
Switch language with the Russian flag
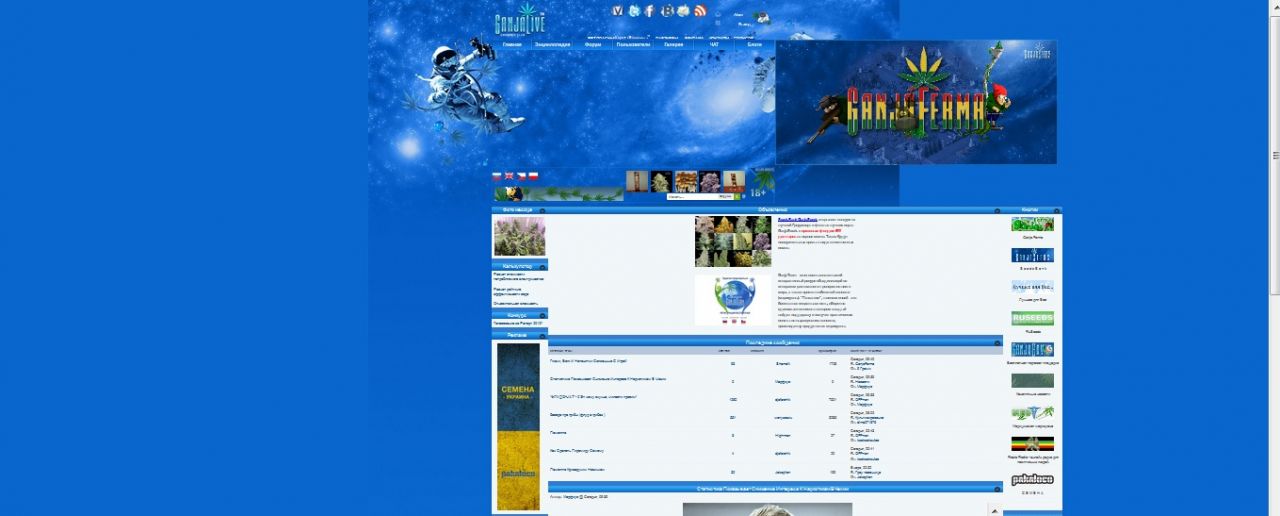pyautogui.click(x=497, y=176)
